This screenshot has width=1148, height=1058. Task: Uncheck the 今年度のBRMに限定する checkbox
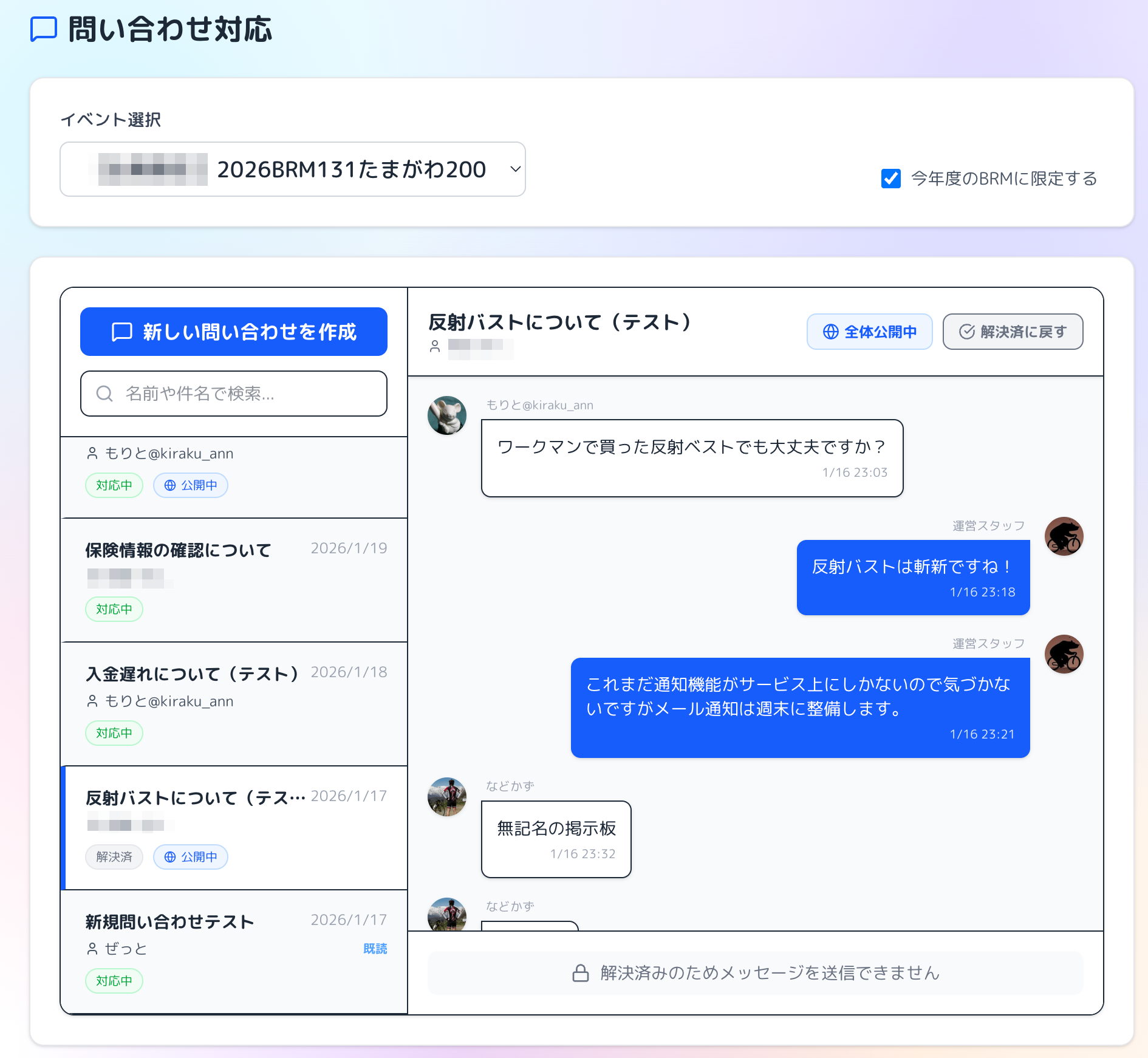point(890,179)
